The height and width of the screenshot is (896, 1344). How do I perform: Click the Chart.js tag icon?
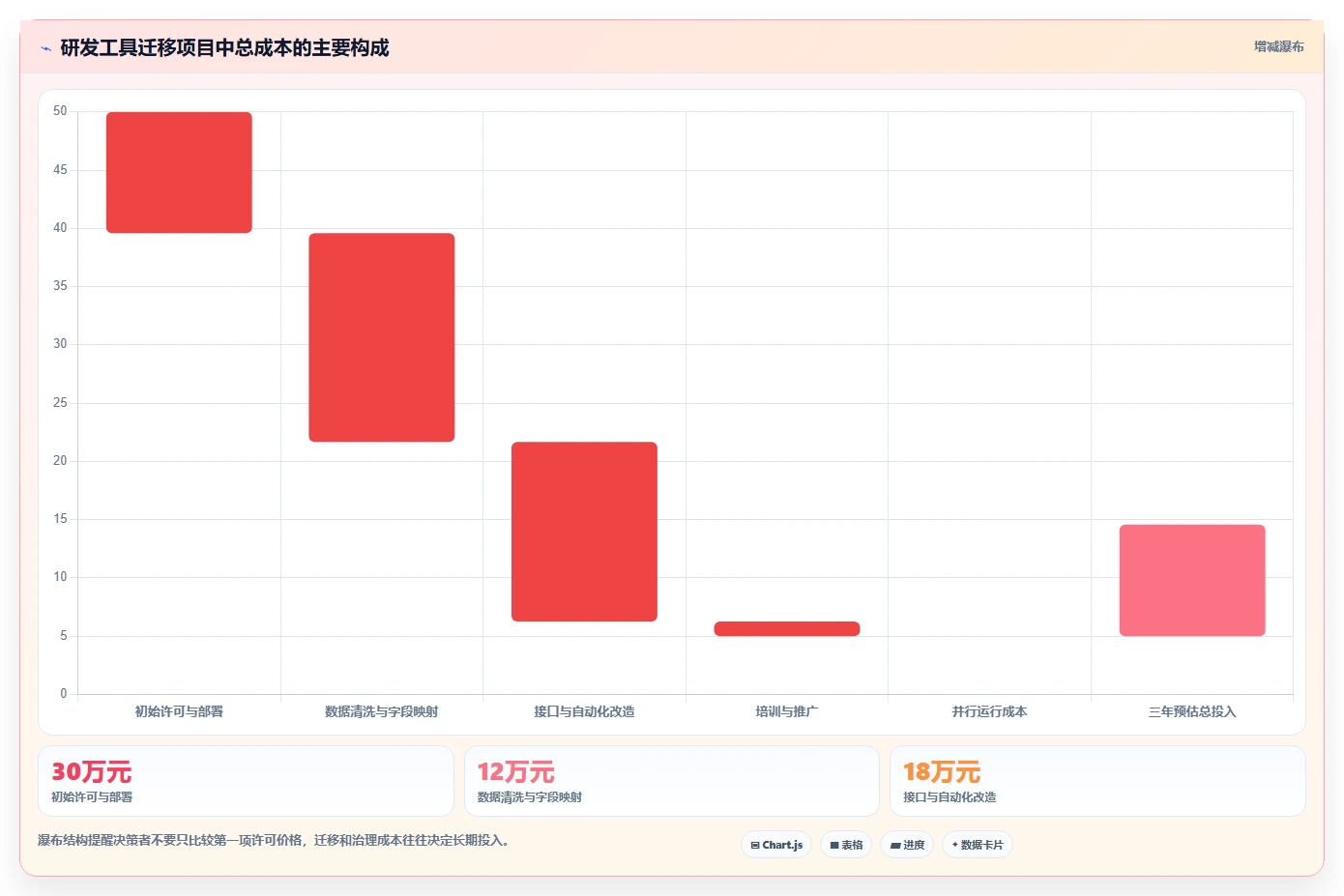click(x=755, y=845)
